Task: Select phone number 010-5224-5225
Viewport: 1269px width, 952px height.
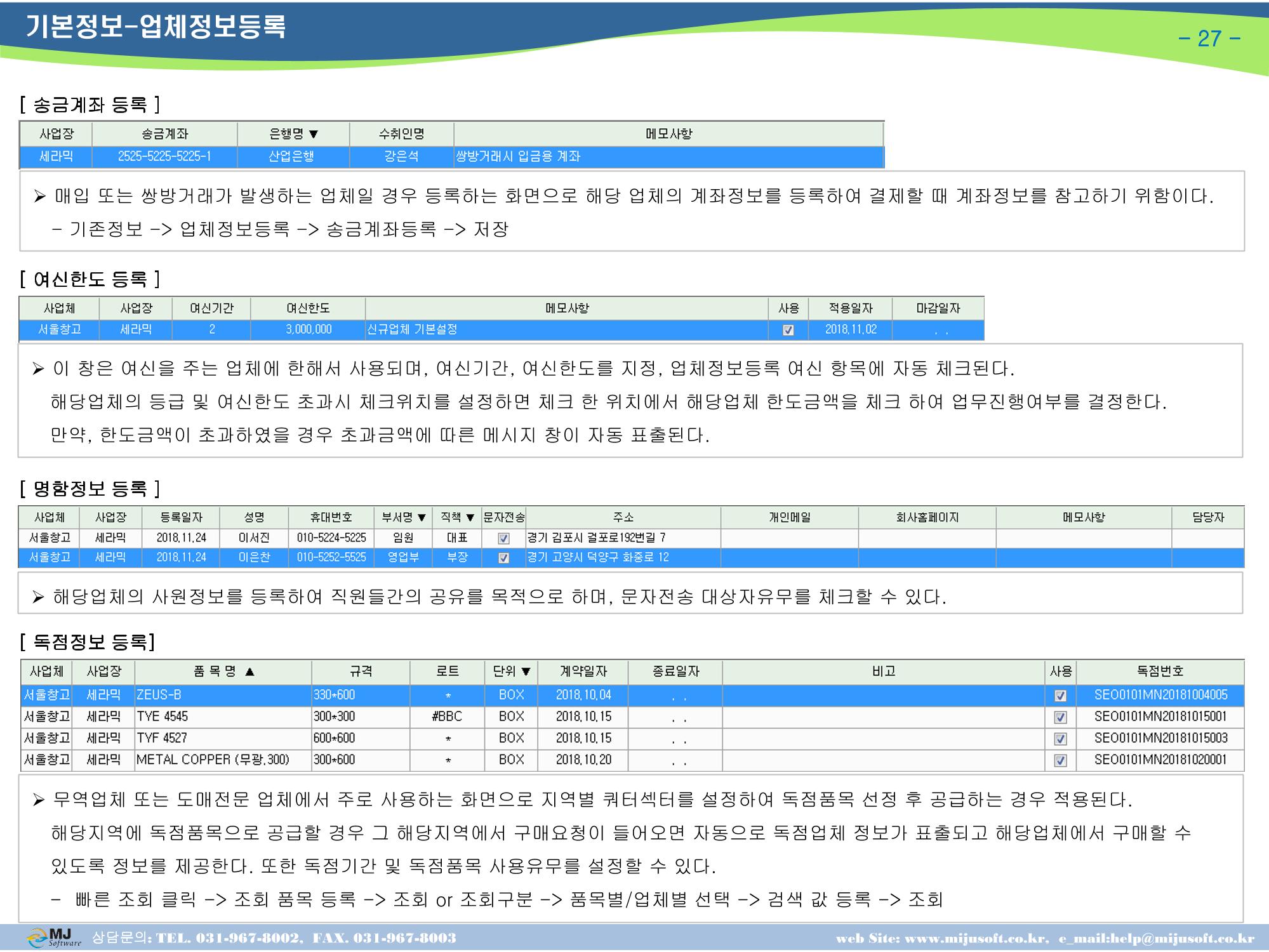Action: click(331, 538)
